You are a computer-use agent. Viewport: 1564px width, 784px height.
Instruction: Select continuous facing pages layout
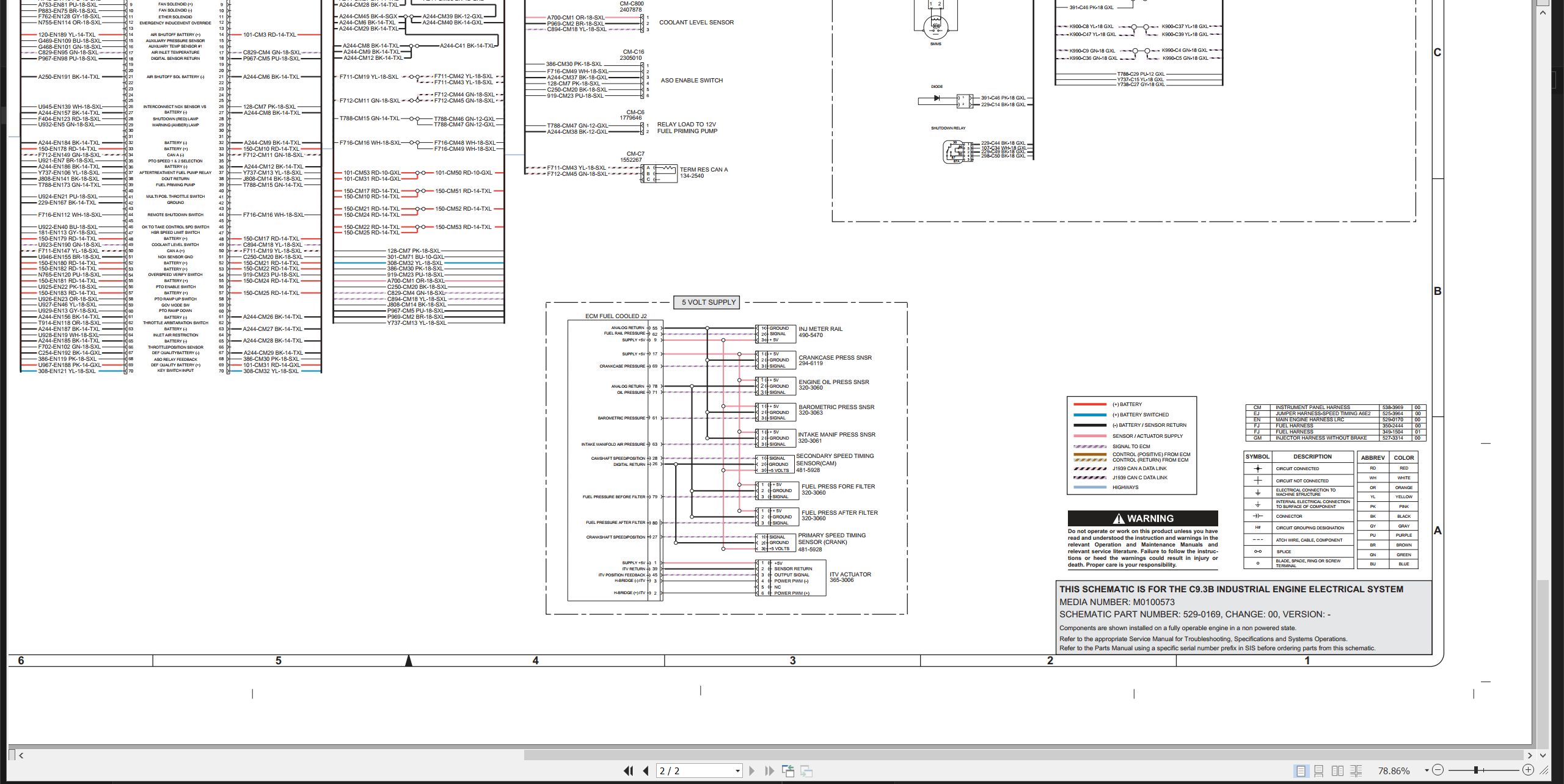click(x=1356, y=771)
